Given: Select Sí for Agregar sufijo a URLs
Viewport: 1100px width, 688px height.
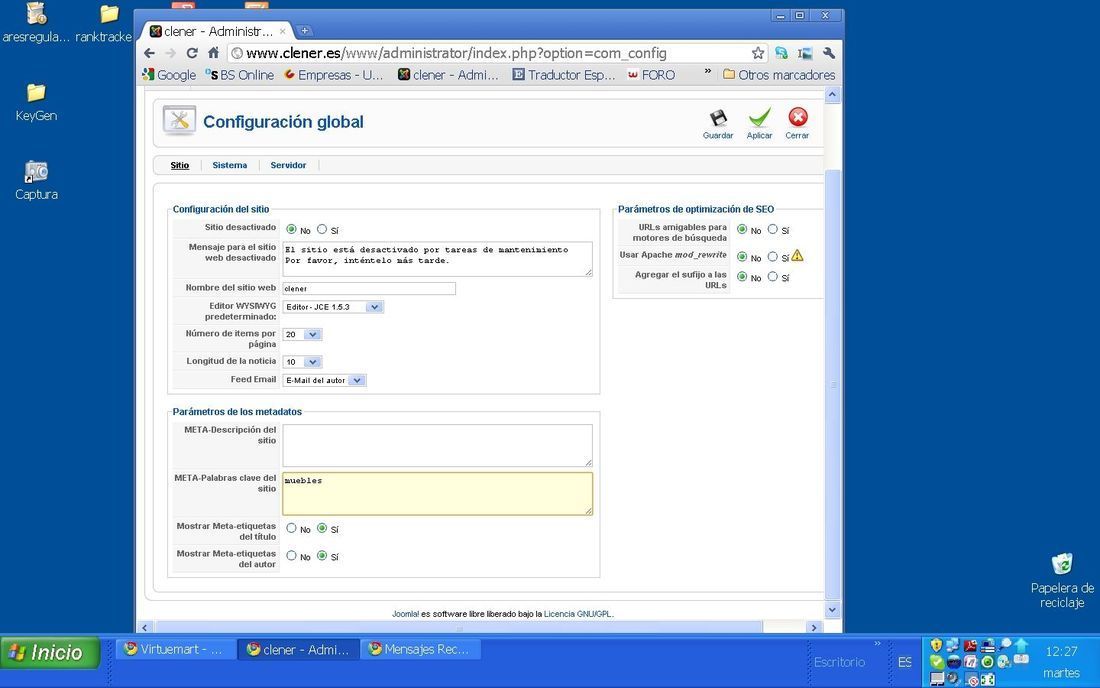Looking at the screenshot, I should [772, 277].
